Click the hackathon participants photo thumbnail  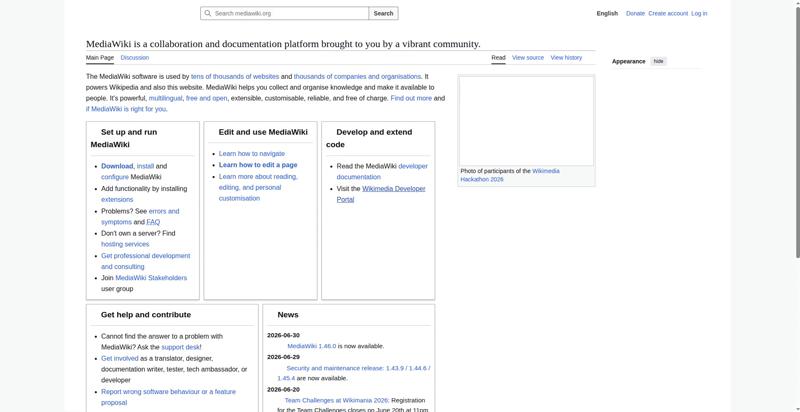[x=527, y=121]
